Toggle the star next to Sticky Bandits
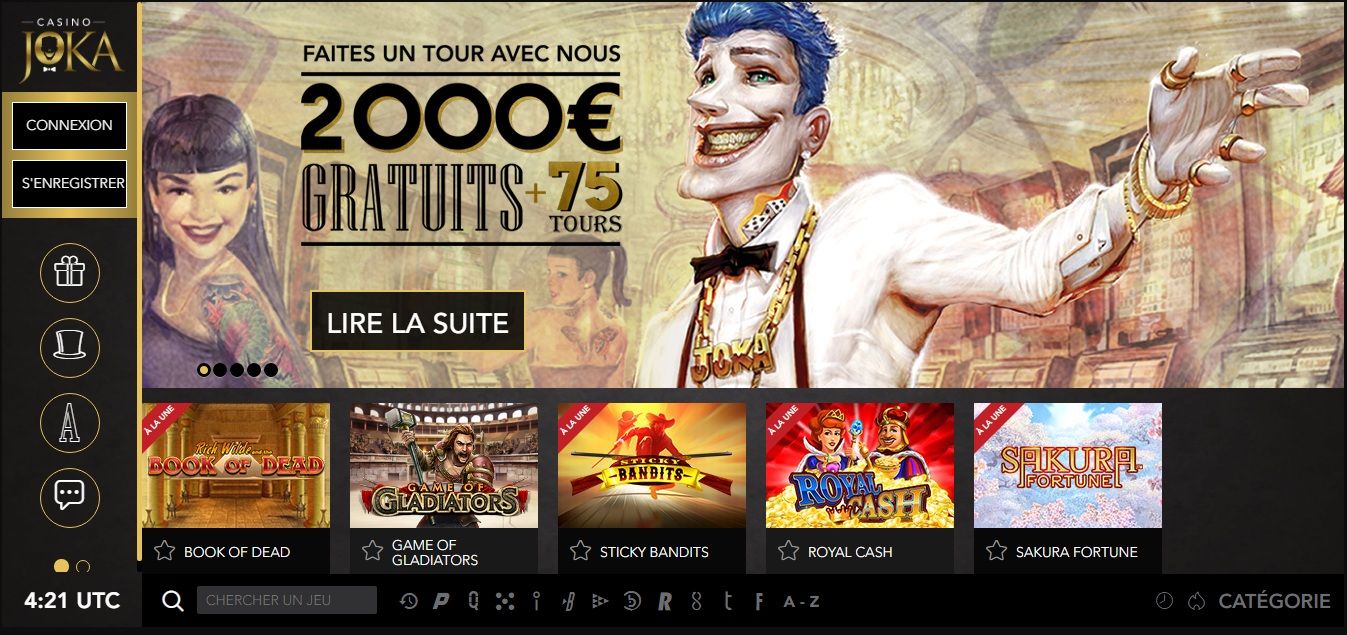 (x=580, y=551)
